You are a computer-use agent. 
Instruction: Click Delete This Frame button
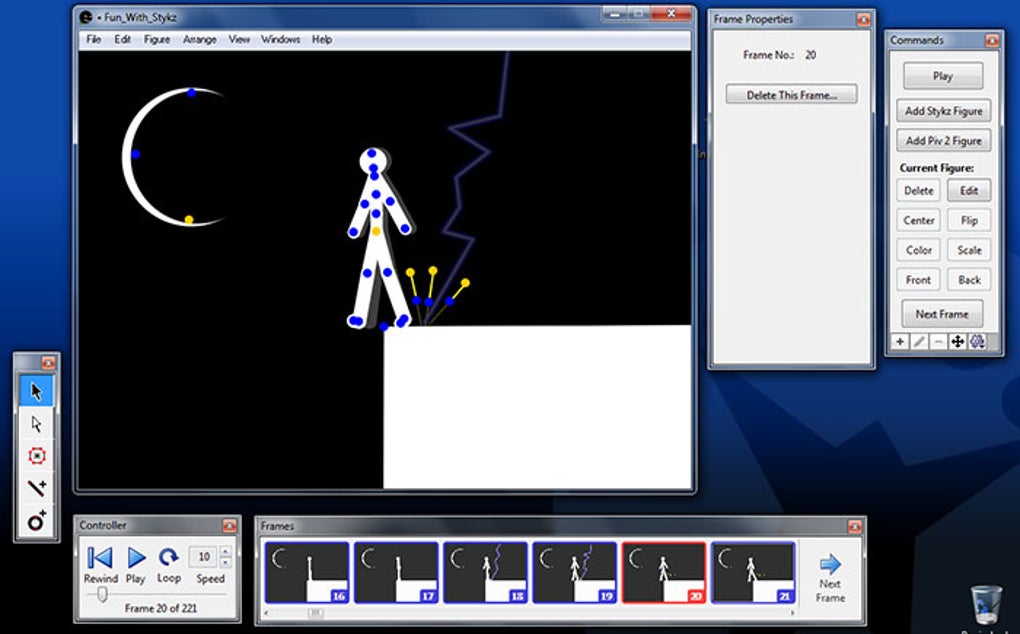[x=791, y=95]
